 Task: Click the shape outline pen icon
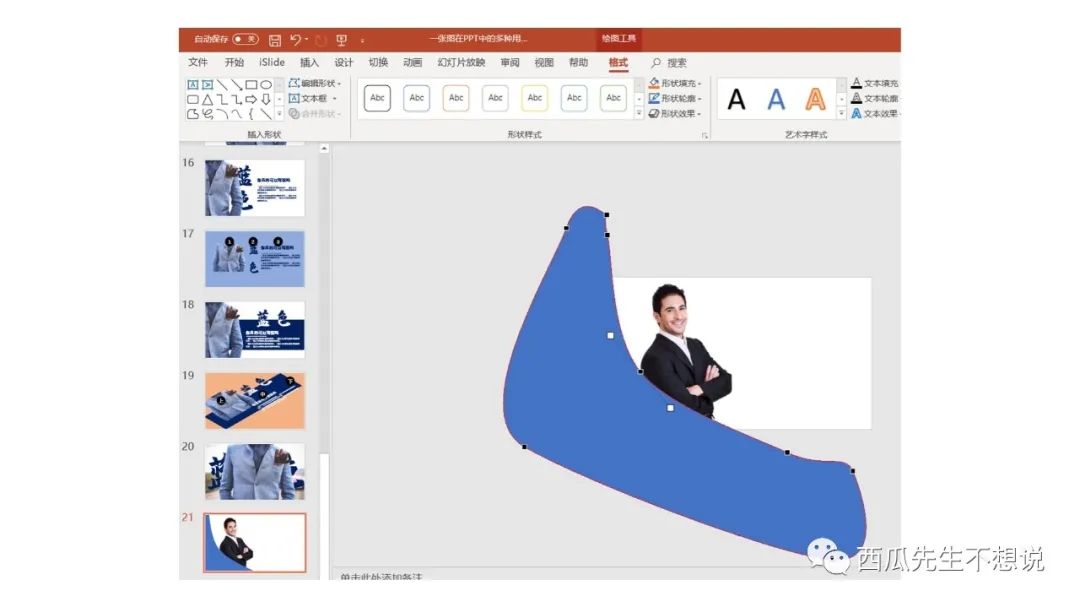[654, 99]
